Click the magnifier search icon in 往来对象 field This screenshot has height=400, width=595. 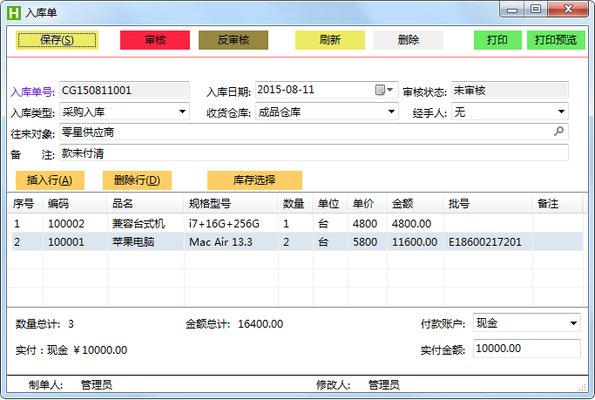558,132
